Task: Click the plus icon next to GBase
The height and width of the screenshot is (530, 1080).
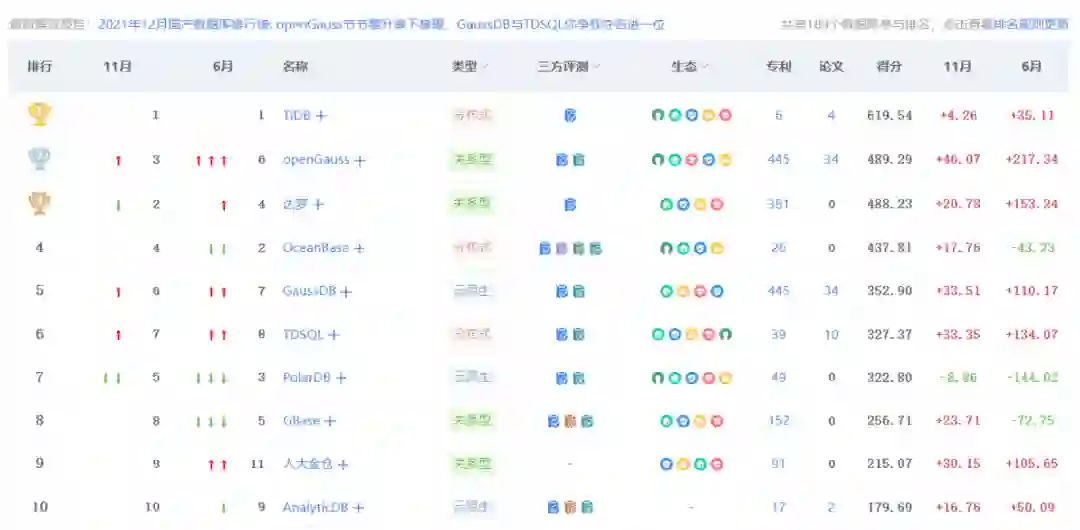Action: (x=330, y=421)
